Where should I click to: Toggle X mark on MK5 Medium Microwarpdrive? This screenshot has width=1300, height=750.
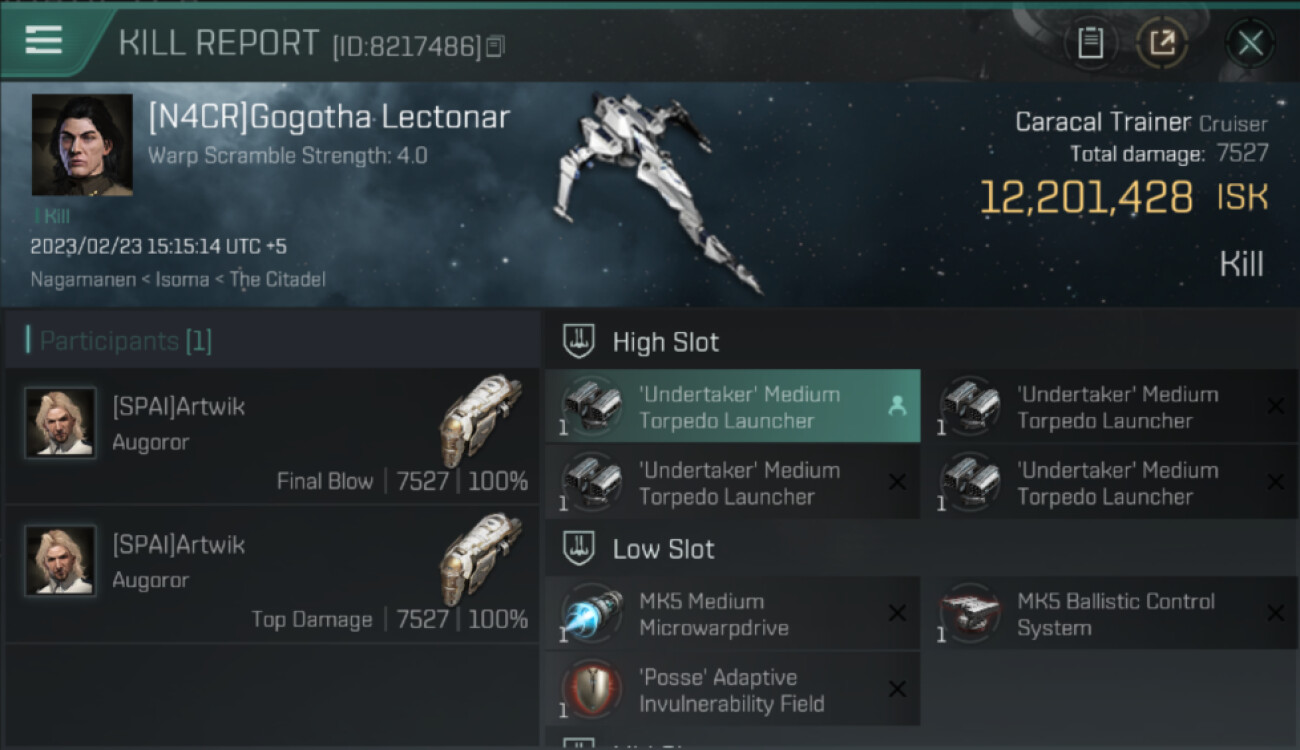coord(897,613)
